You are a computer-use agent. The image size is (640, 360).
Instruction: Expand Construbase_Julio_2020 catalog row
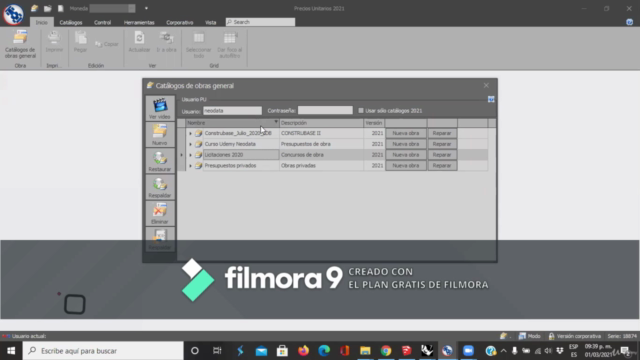[x=190, y=133]
